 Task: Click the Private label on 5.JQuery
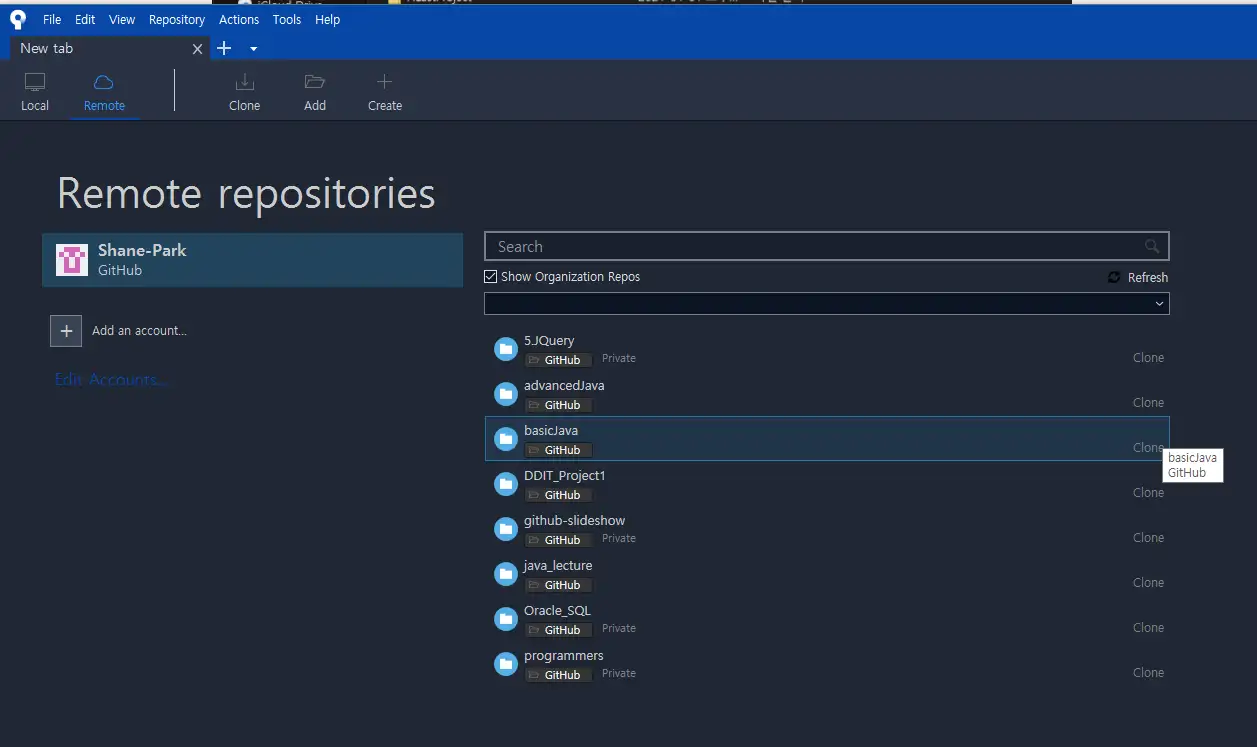click(619, 358)
